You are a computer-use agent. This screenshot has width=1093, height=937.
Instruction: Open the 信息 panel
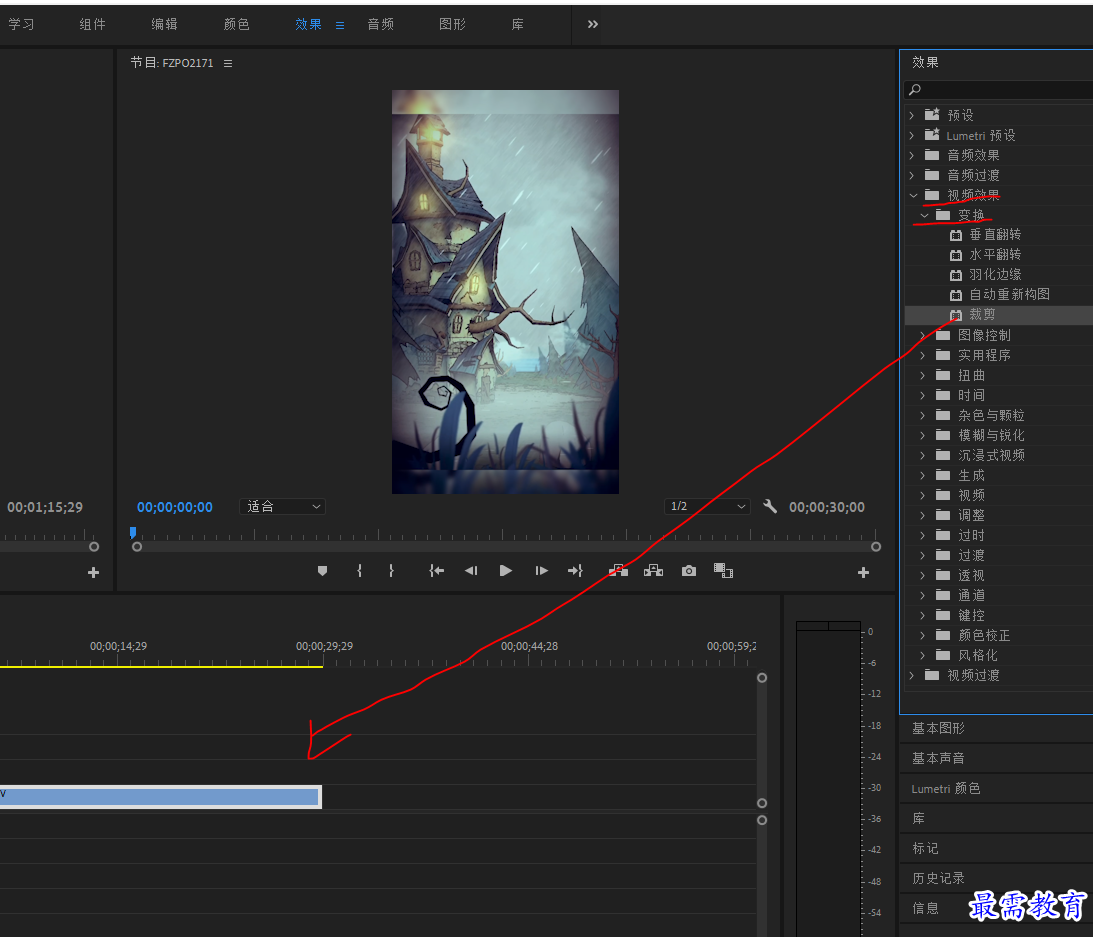(x=925, y=908)
